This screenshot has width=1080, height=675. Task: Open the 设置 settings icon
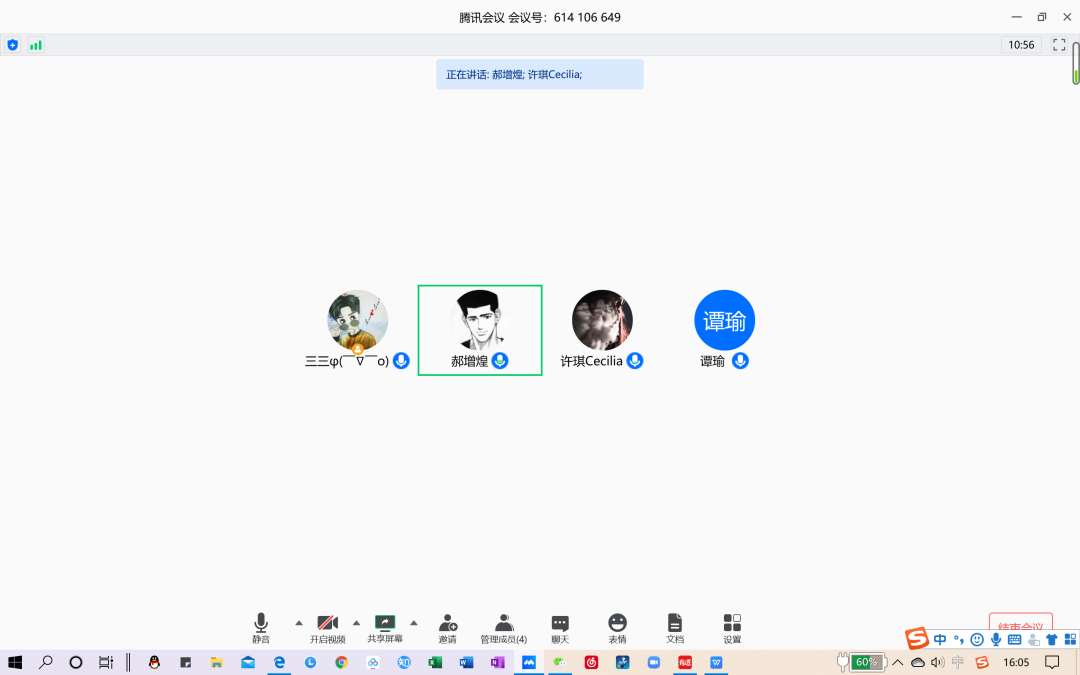click(732, 627)
